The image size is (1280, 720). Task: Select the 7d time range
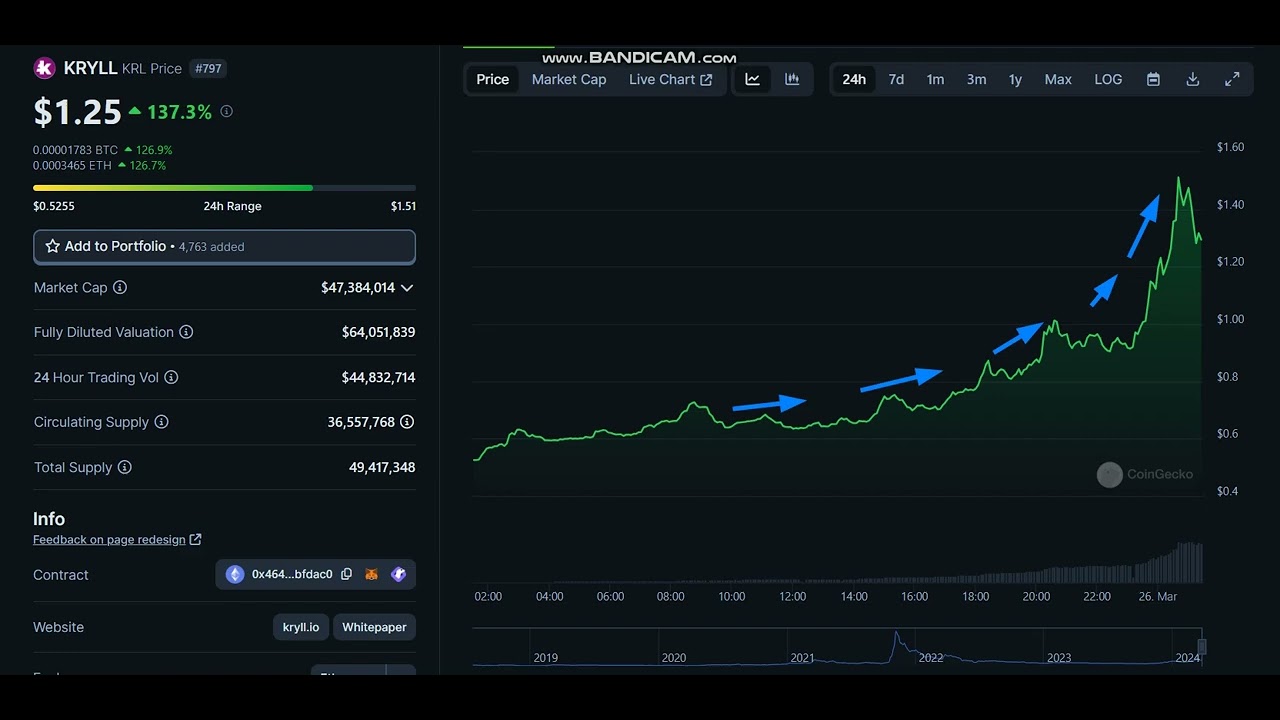(x=896, y=79)
